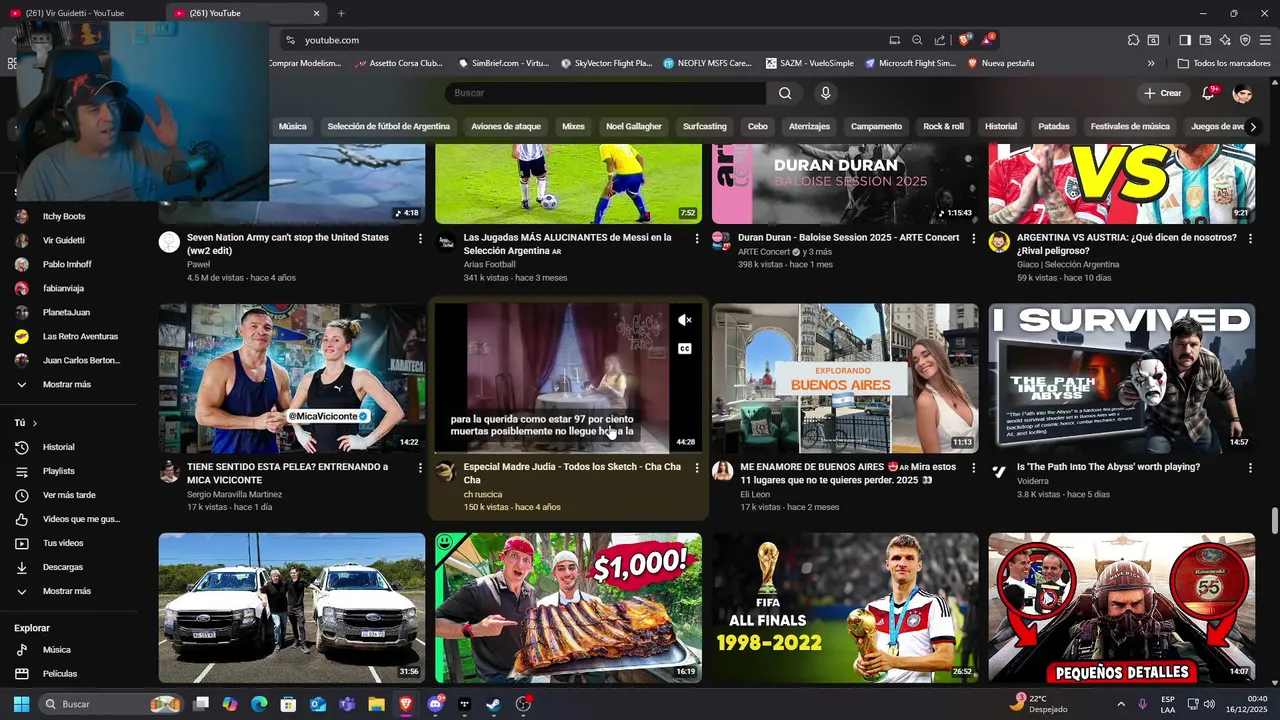Click the YouTube search magnifier button

click(x=785, y=93)
